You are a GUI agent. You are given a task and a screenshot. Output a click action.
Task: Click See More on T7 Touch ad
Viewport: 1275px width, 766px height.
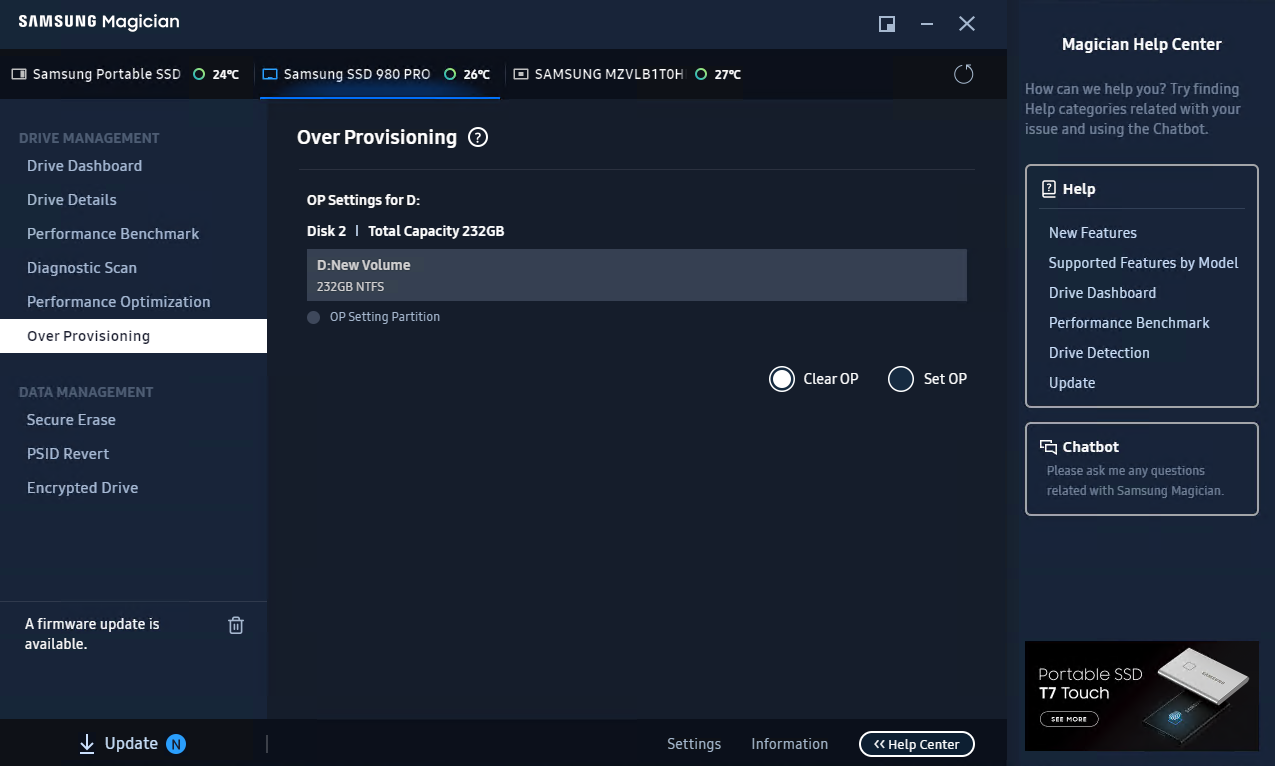(1069, 719)
